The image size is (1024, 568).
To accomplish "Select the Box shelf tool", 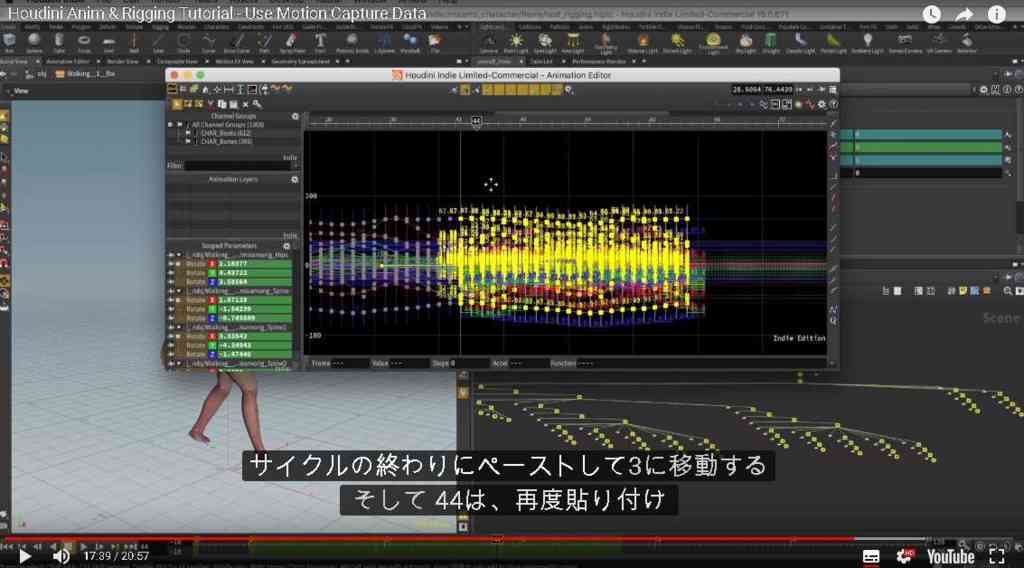I will (9, 42).
